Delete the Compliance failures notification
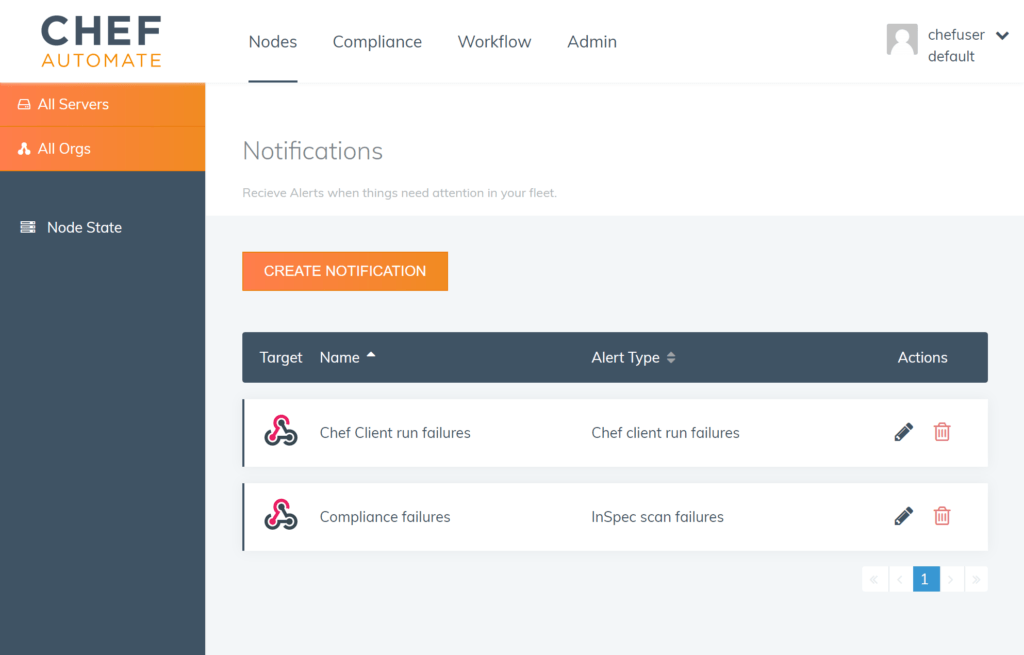 tap(941, 516)
